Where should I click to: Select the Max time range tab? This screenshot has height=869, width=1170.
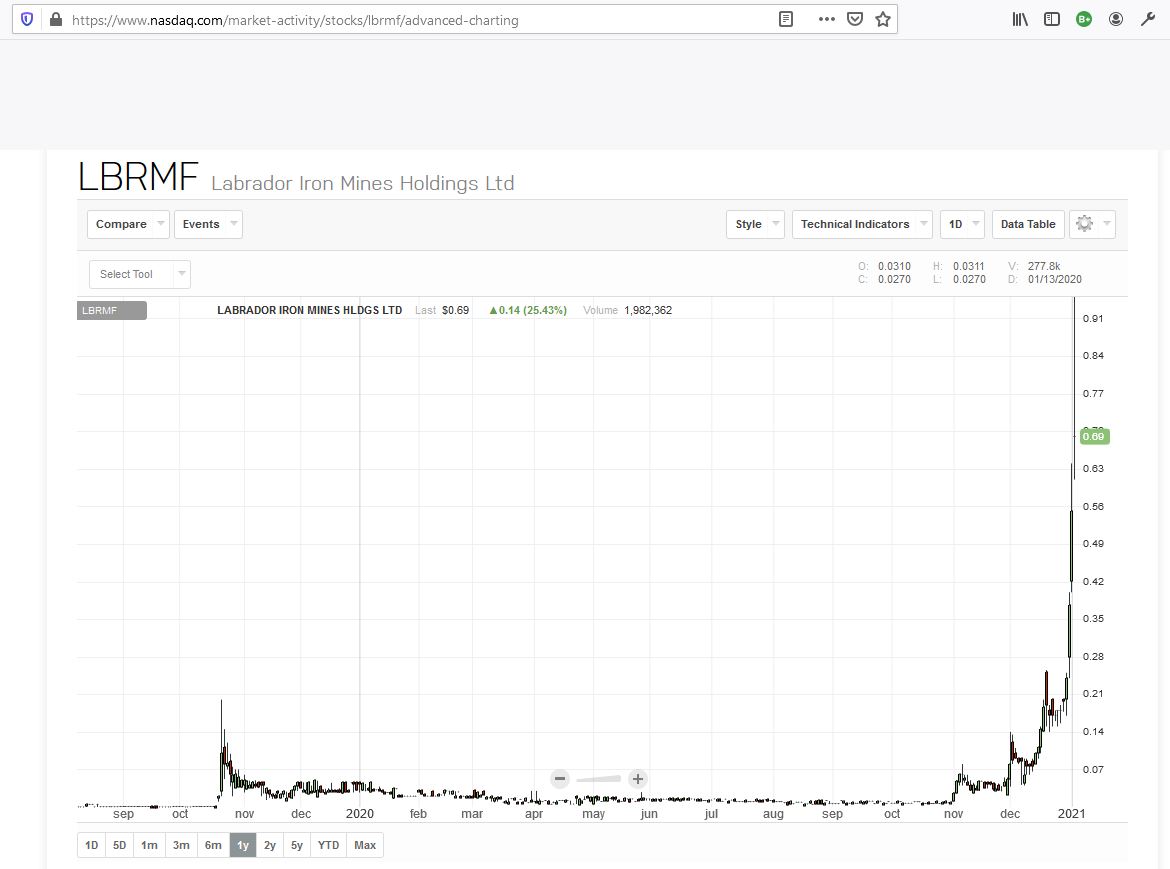365,845
